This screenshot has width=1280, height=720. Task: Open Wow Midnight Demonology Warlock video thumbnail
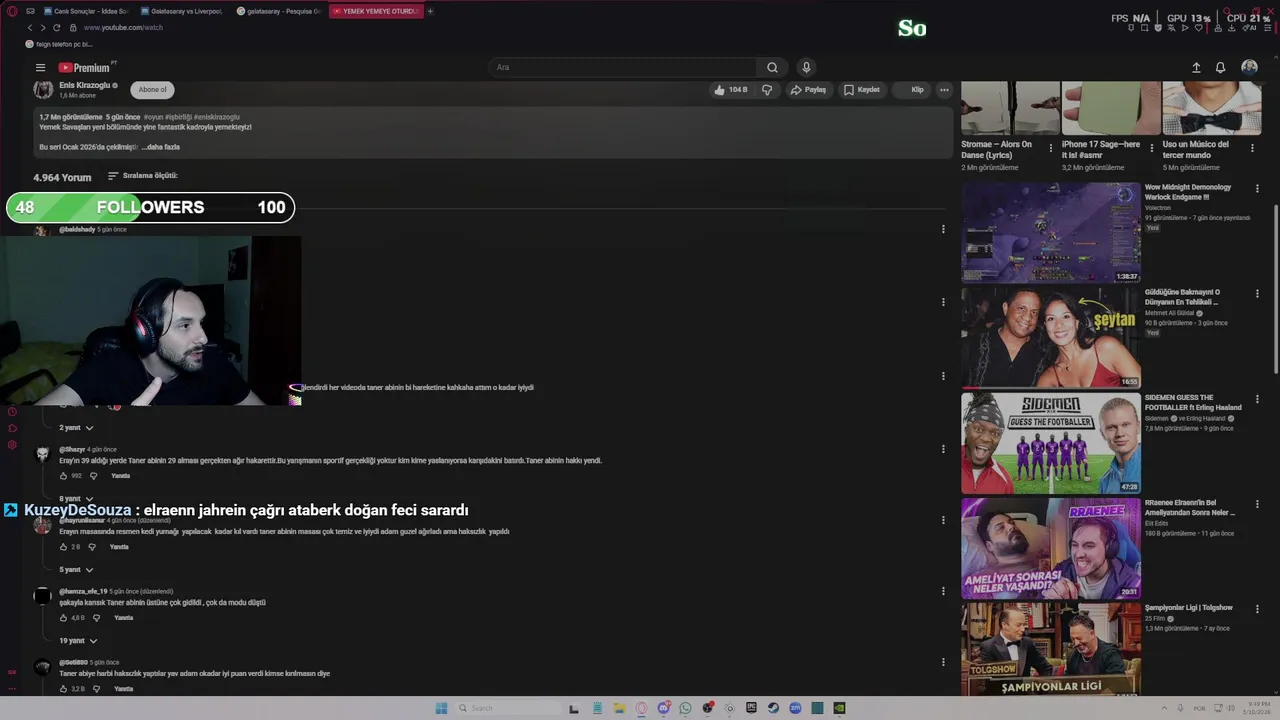[1051, 233]
